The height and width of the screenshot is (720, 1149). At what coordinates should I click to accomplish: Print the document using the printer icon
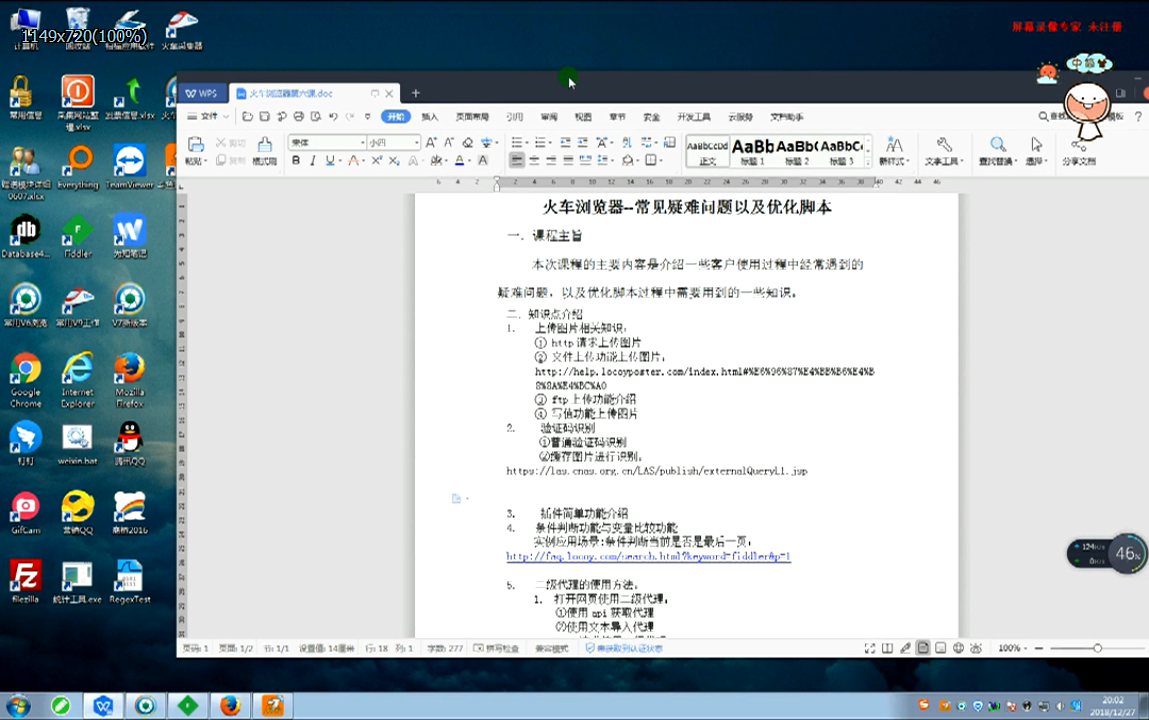pos(299,116)
